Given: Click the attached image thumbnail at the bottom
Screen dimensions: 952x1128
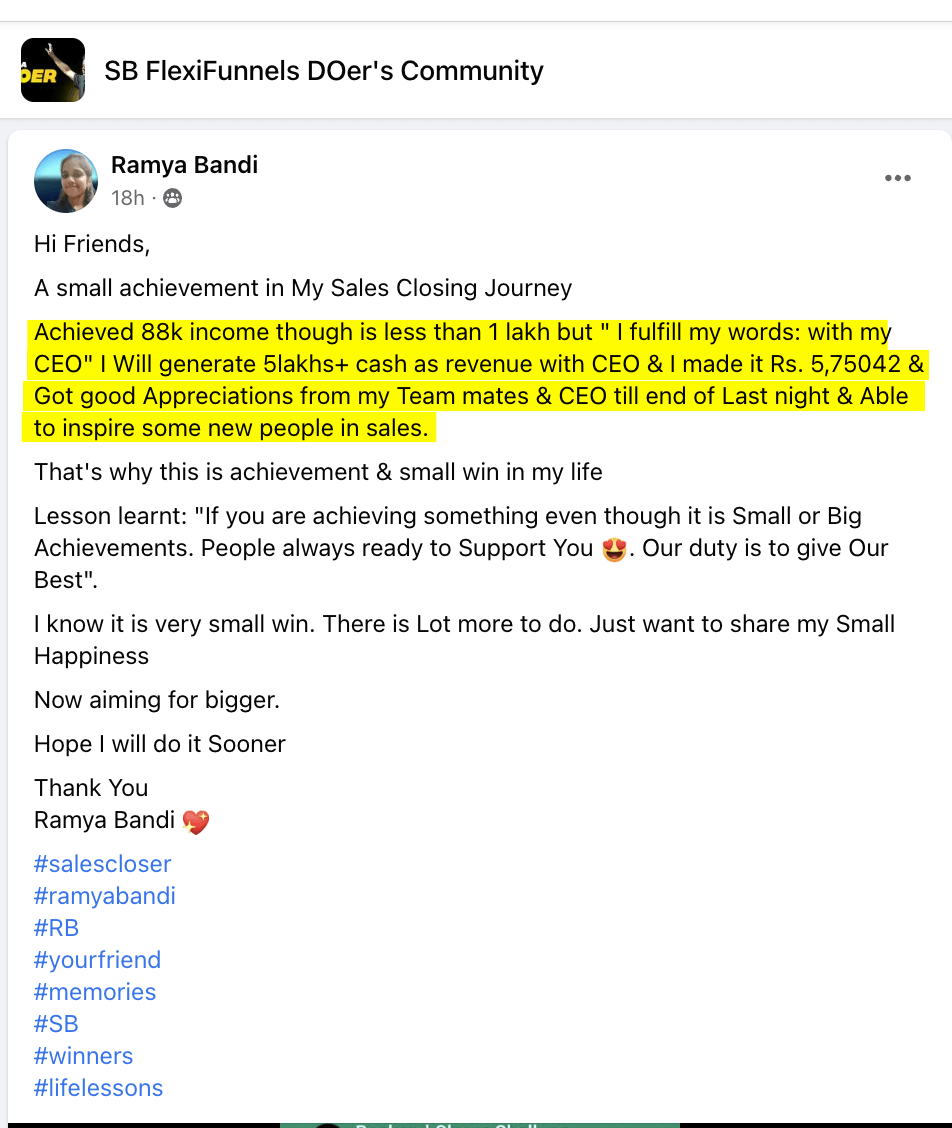Looking at the screenshot, I should pyautogui.click(x=476, y=1123).
